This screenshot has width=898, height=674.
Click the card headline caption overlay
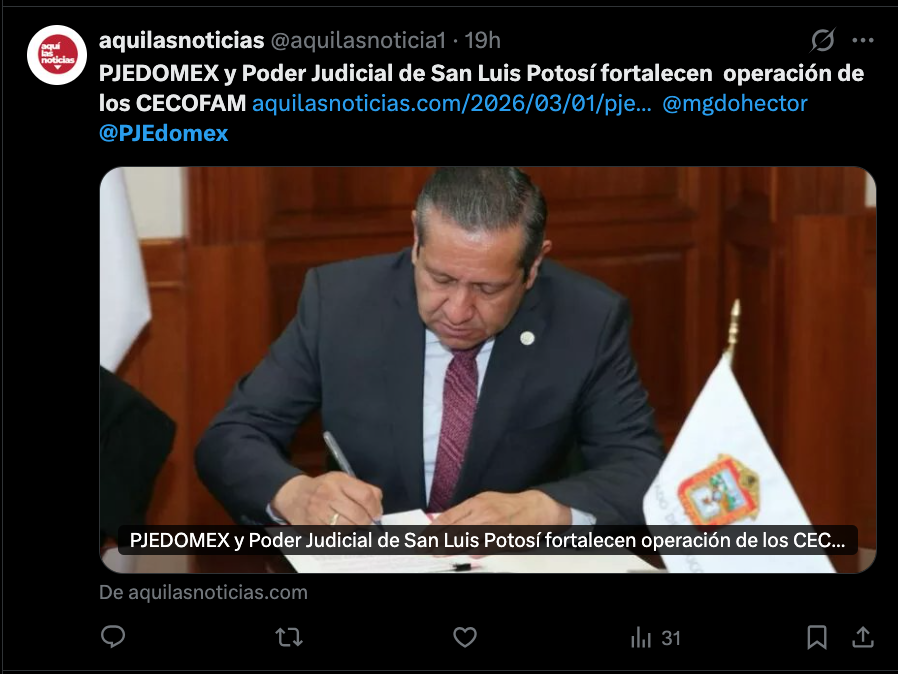pyautogui.click(x=488, y=540)
